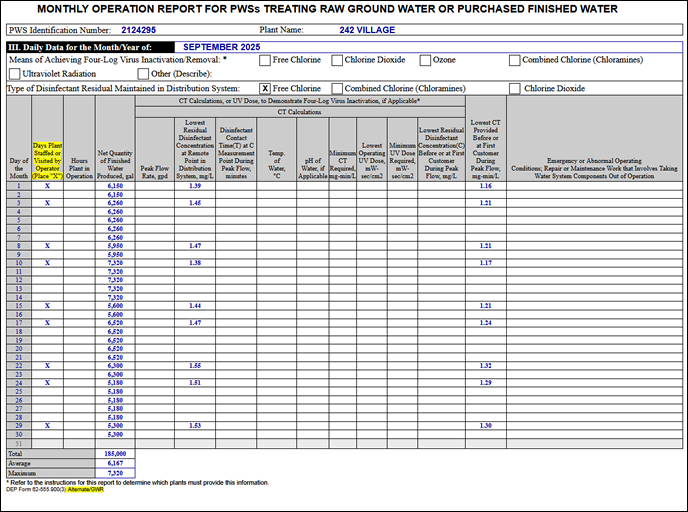Click the SEPTEMBER 2025 month/year field
Image resolution: width=688 pixels, height=512 pixels.
coord(223,47)
